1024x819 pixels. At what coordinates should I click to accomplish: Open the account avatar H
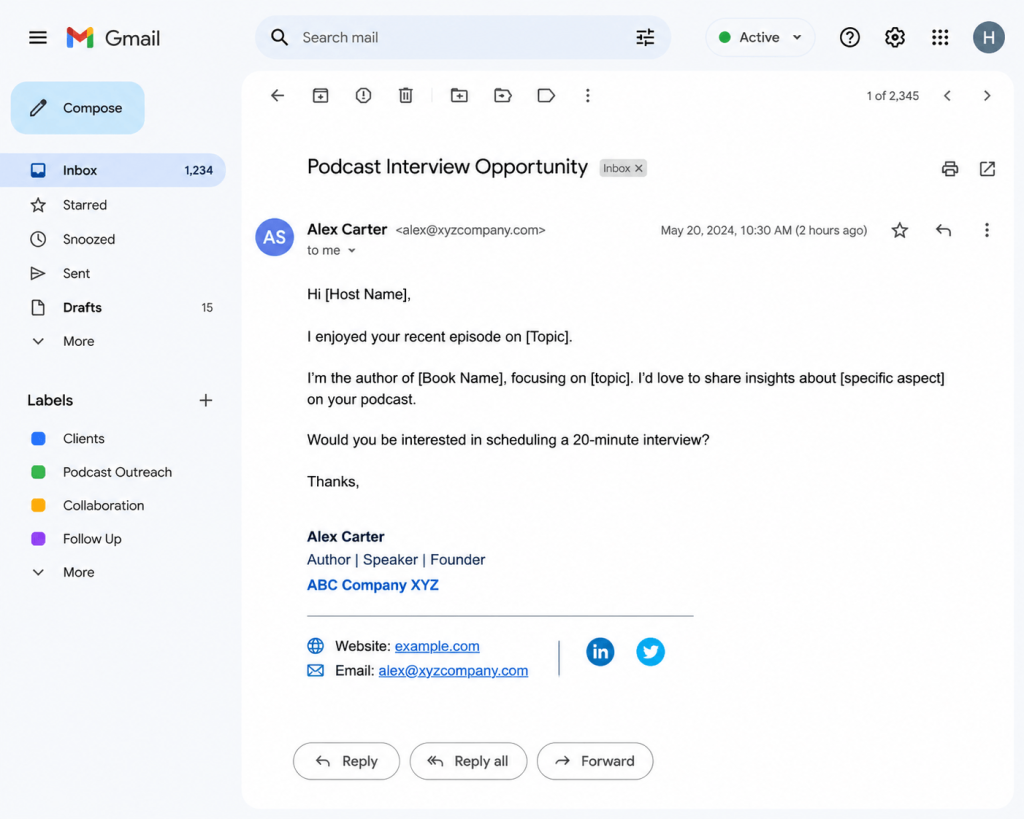[x=989, y=37]
